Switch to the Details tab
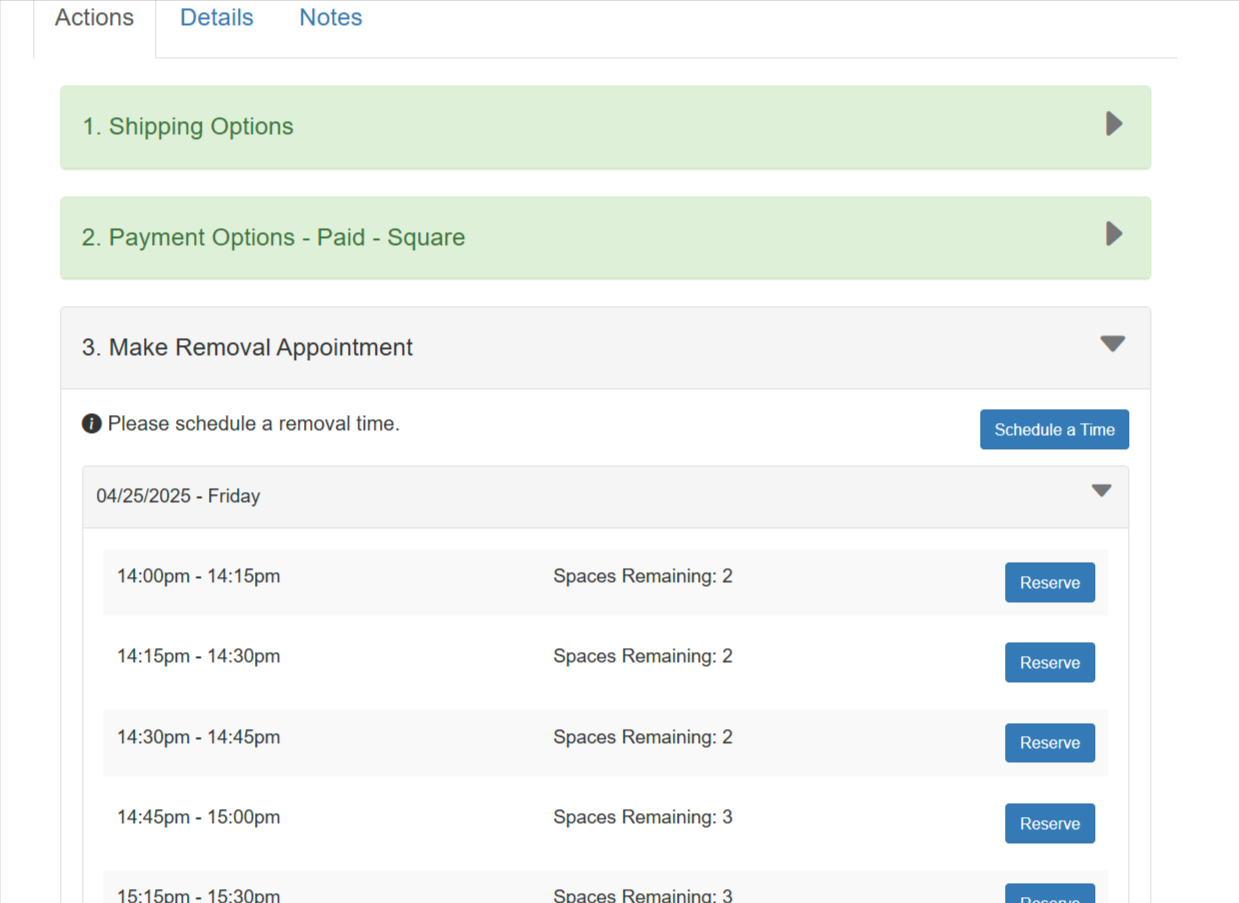 (216, 18)
